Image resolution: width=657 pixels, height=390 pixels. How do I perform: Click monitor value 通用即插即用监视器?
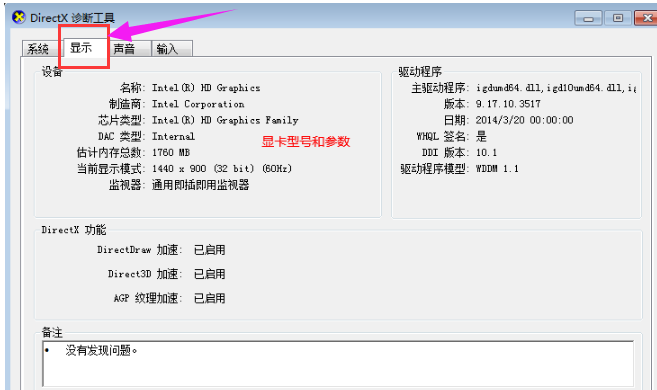(200, 185)
